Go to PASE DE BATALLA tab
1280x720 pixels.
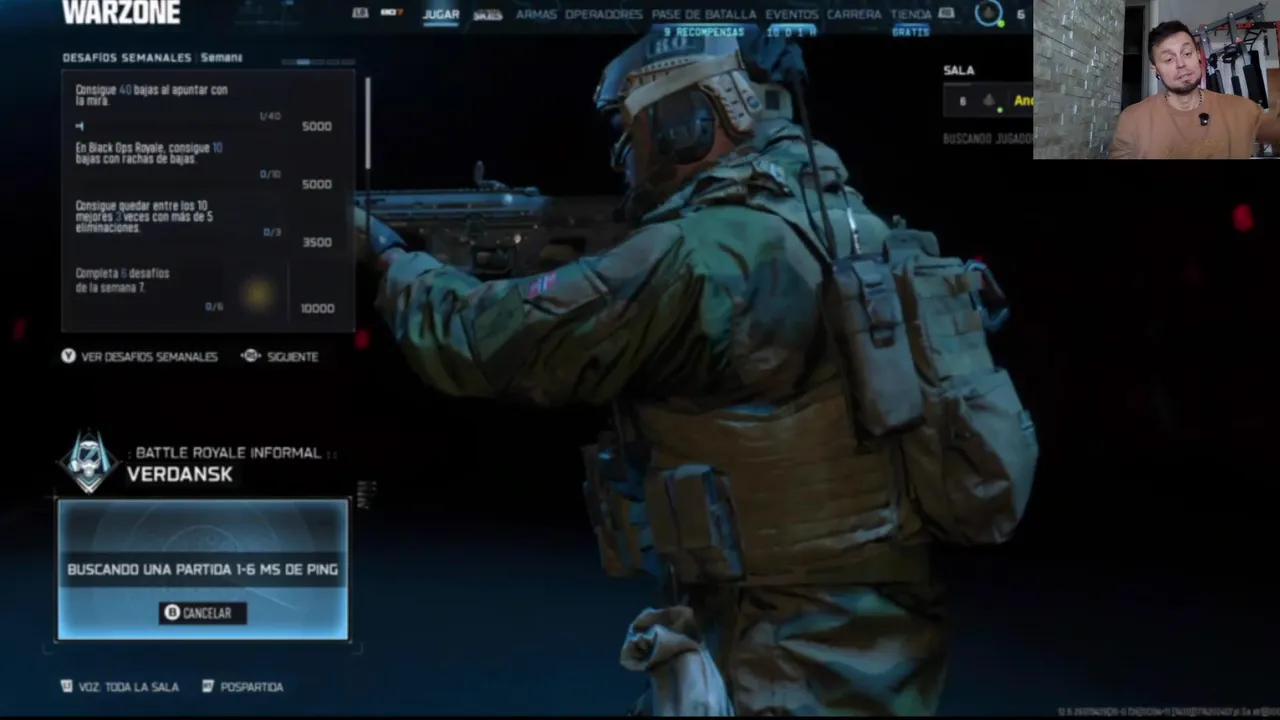704,14
